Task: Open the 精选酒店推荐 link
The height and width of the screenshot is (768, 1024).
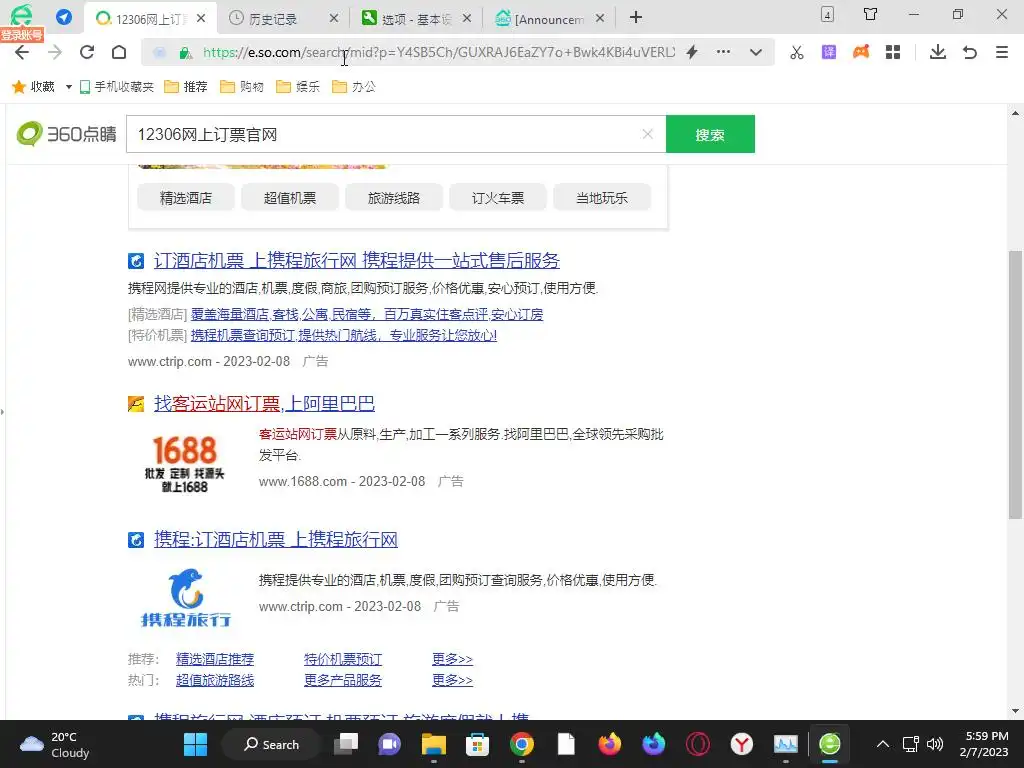Action: pos(215,660)
